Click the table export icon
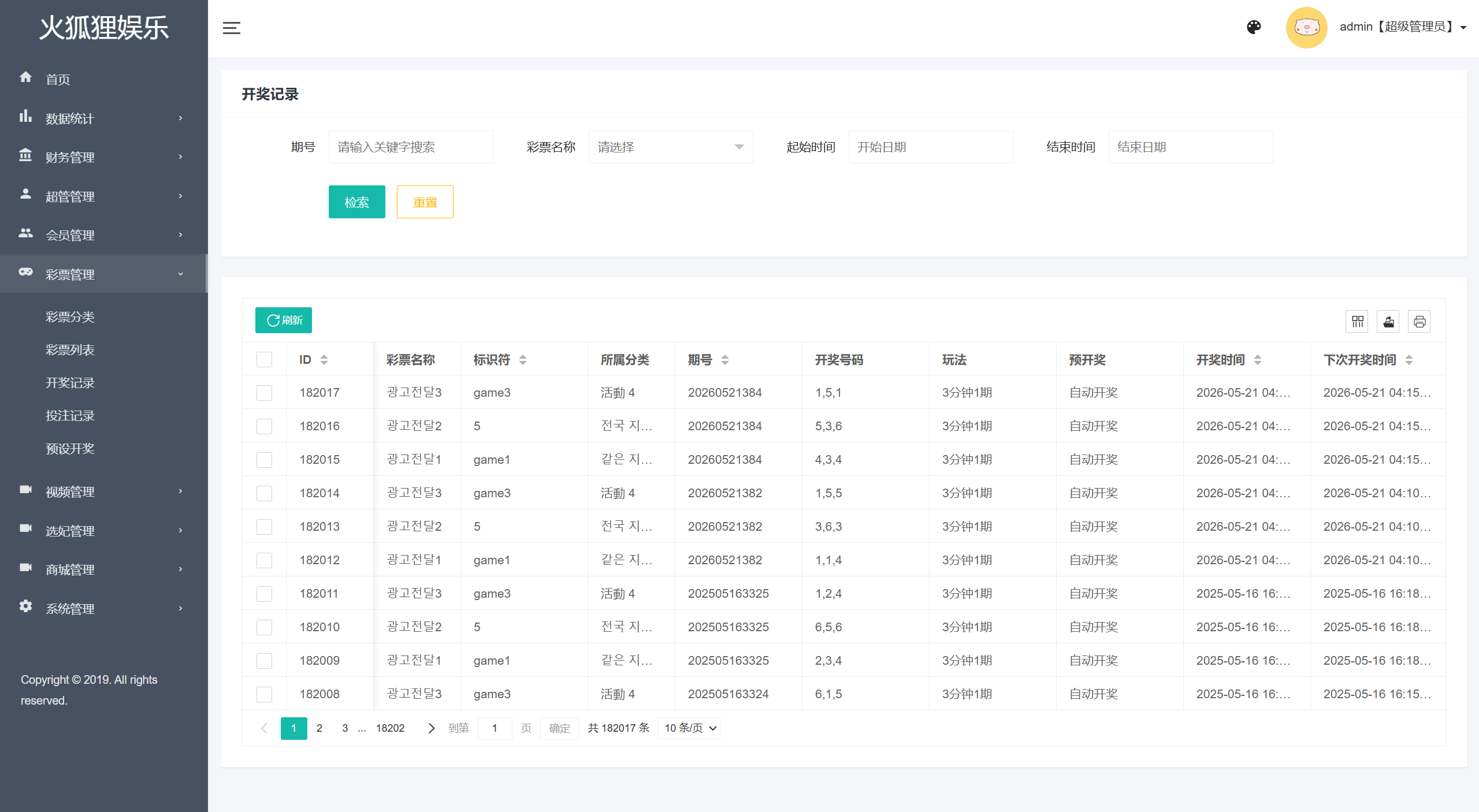Screen dimensions: 1479x812 pyautogui.click(x=1388, y=321)
